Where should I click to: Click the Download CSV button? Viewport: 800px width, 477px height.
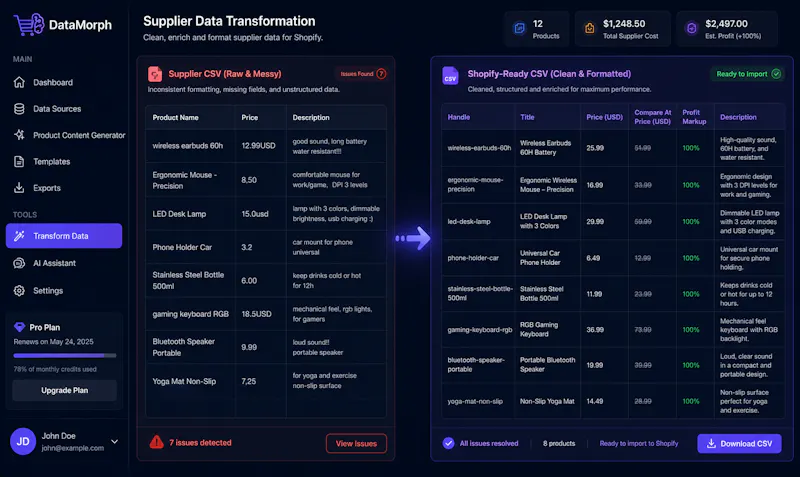[739, 443]
